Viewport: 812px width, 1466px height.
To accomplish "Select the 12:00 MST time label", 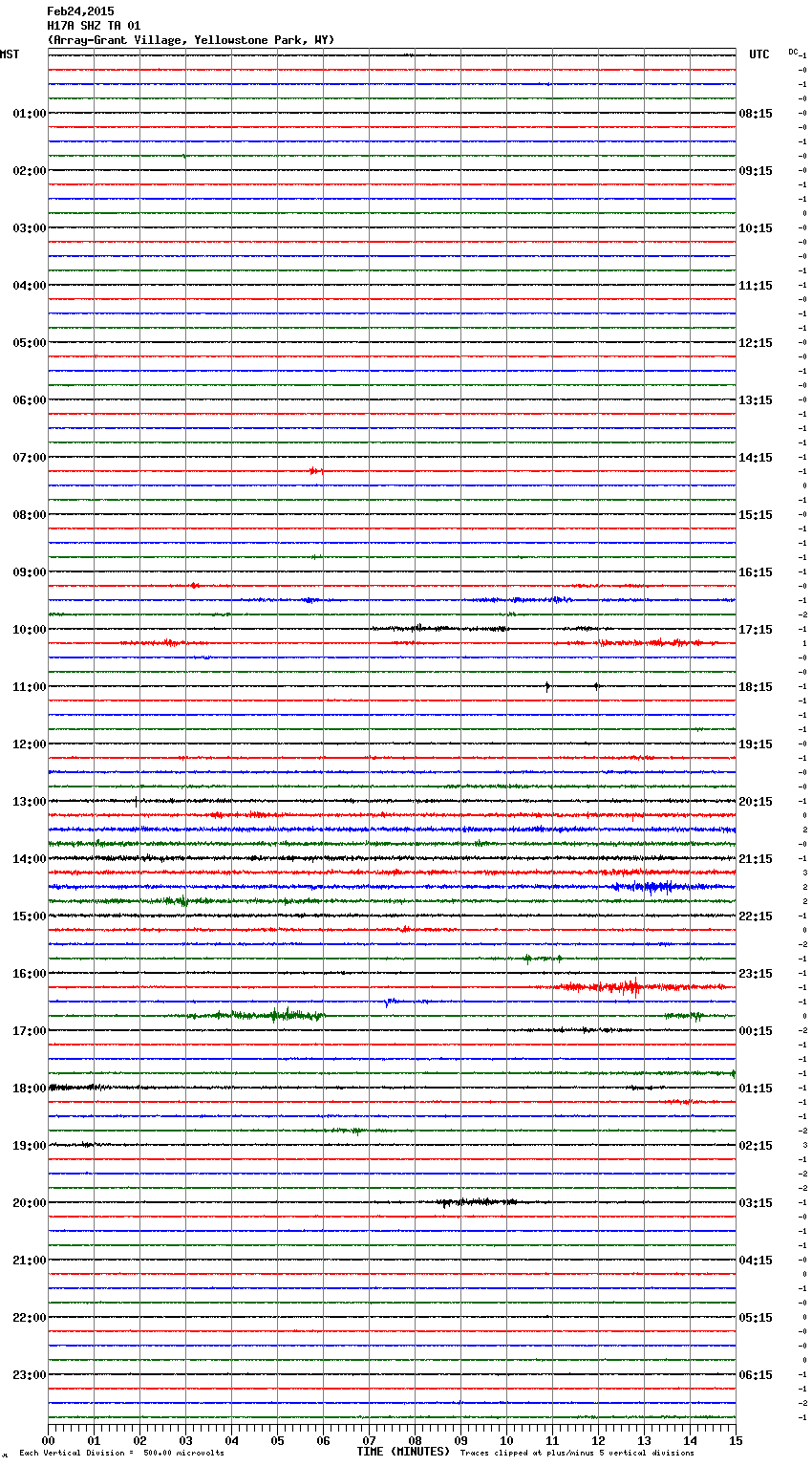I will coord(29,744).
